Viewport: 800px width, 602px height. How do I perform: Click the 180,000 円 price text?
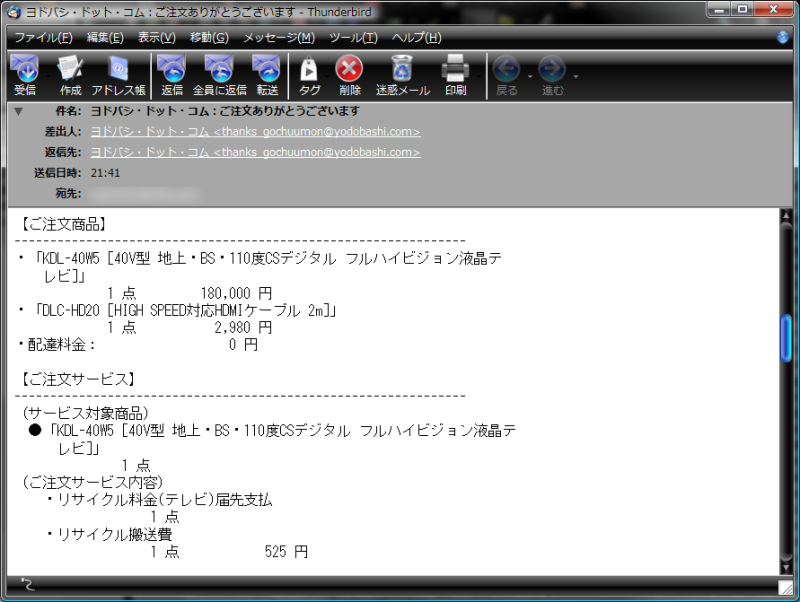(236, 293)
